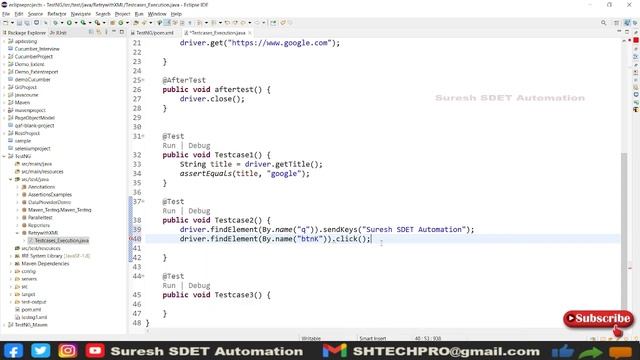Screen dimensions: 640x360
Task: Click Collapse All in Package Explorer toolbar
Action: [91, 32]
